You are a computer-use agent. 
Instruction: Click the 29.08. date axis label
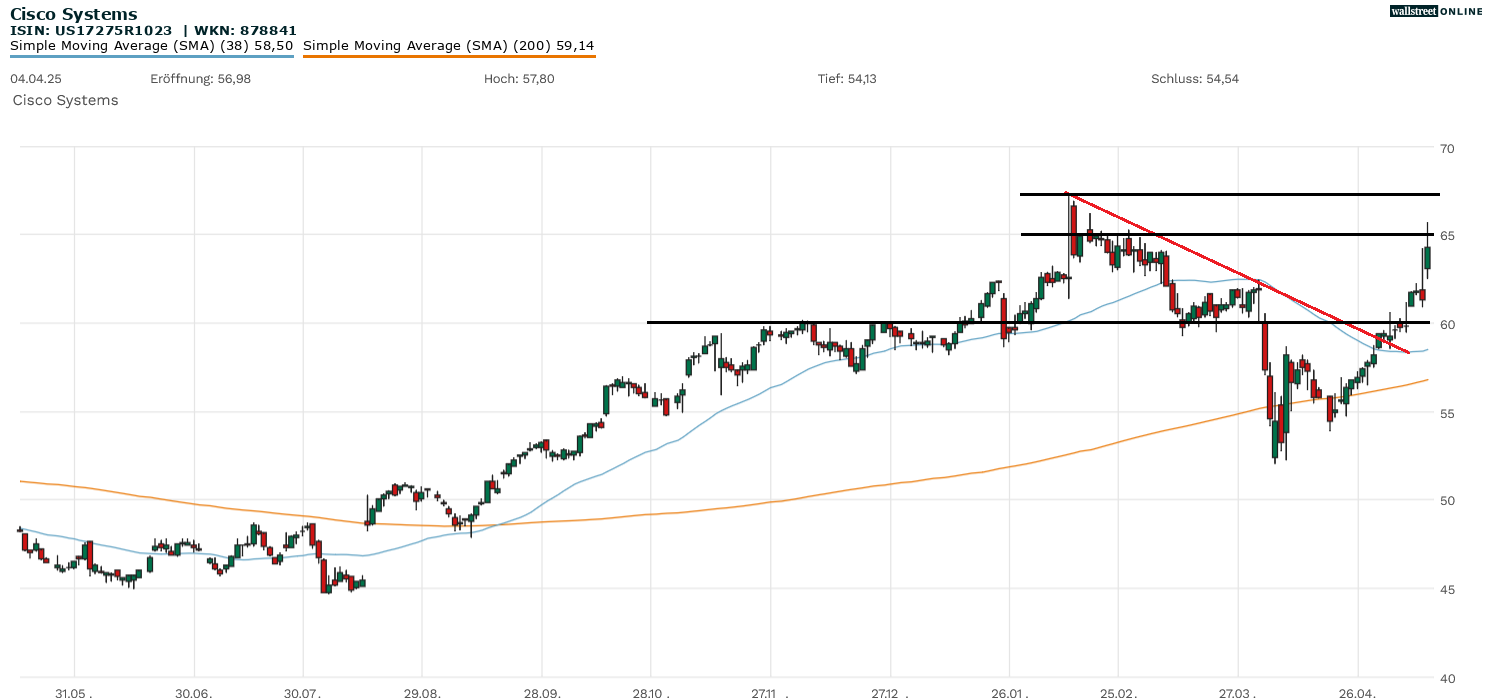422,692
